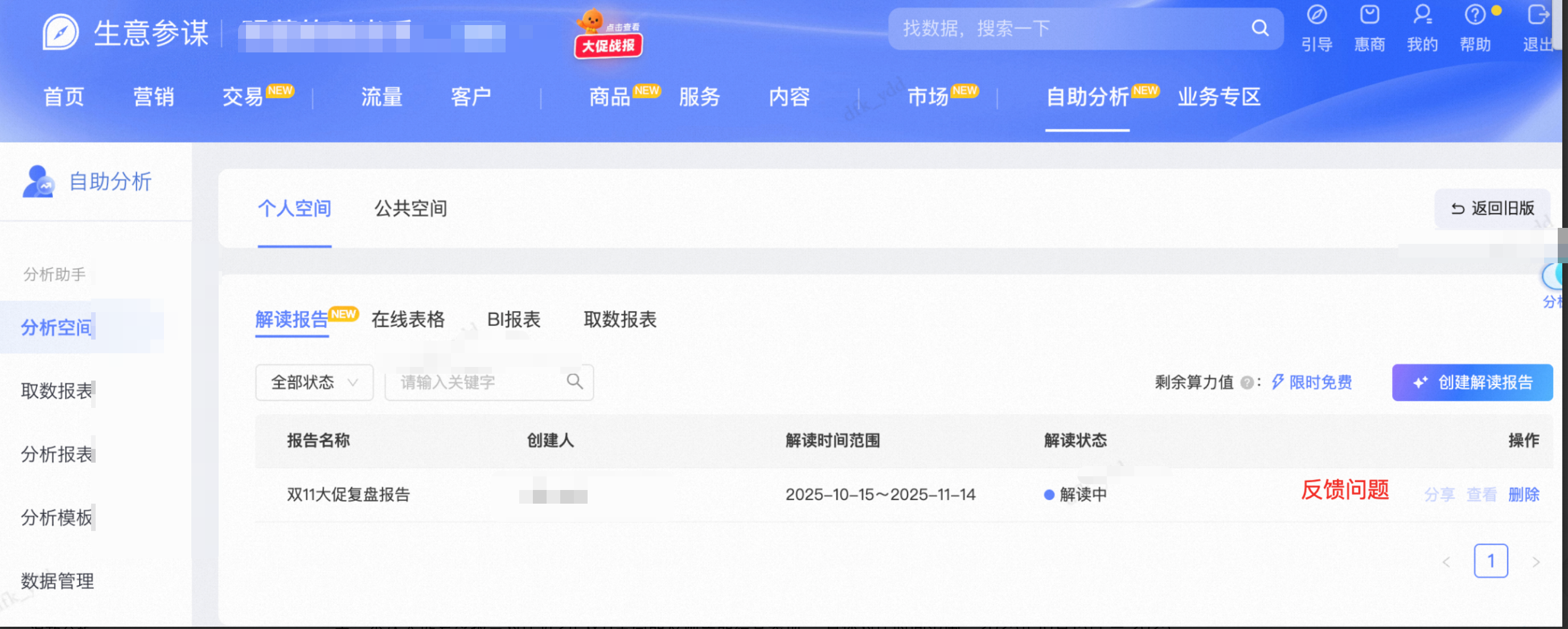Viewport: 1568px width, 629px height.
Task: Click the 解读时间范围 column header
Action: coord(833,440)
